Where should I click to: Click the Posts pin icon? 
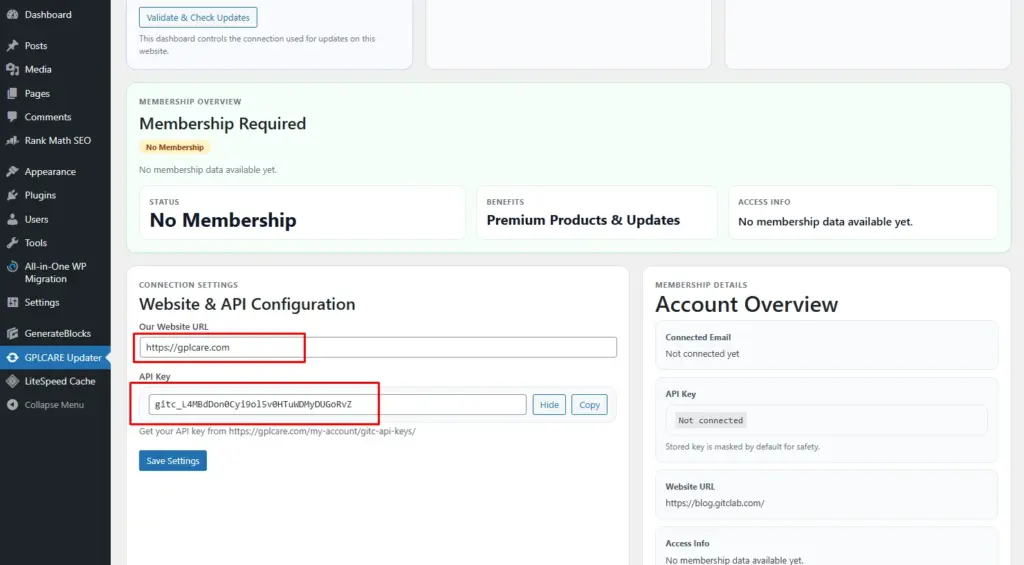pos(12,46)
